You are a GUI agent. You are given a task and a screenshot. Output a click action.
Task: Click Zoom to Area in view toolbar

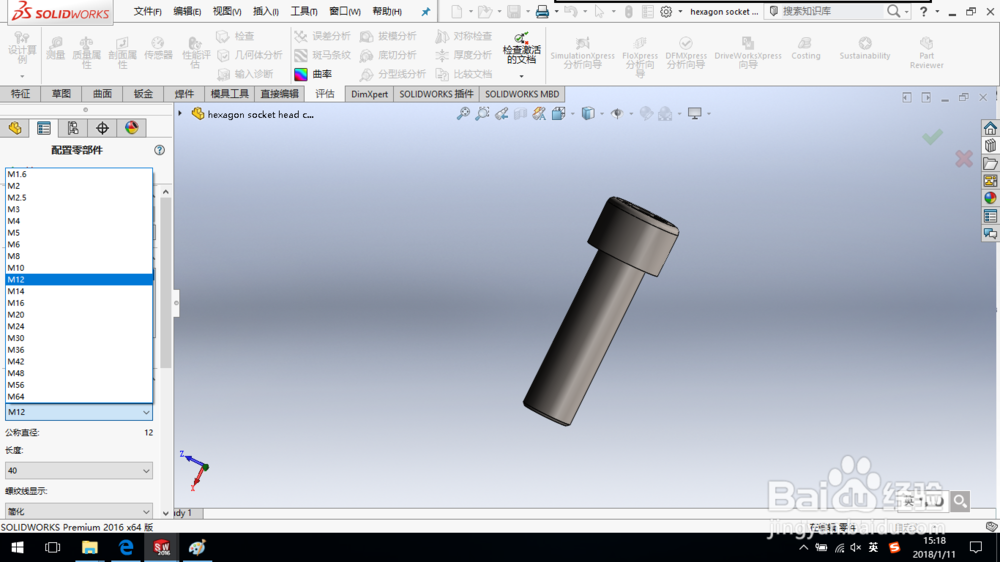pyautogui.click(x=482, y=114)
